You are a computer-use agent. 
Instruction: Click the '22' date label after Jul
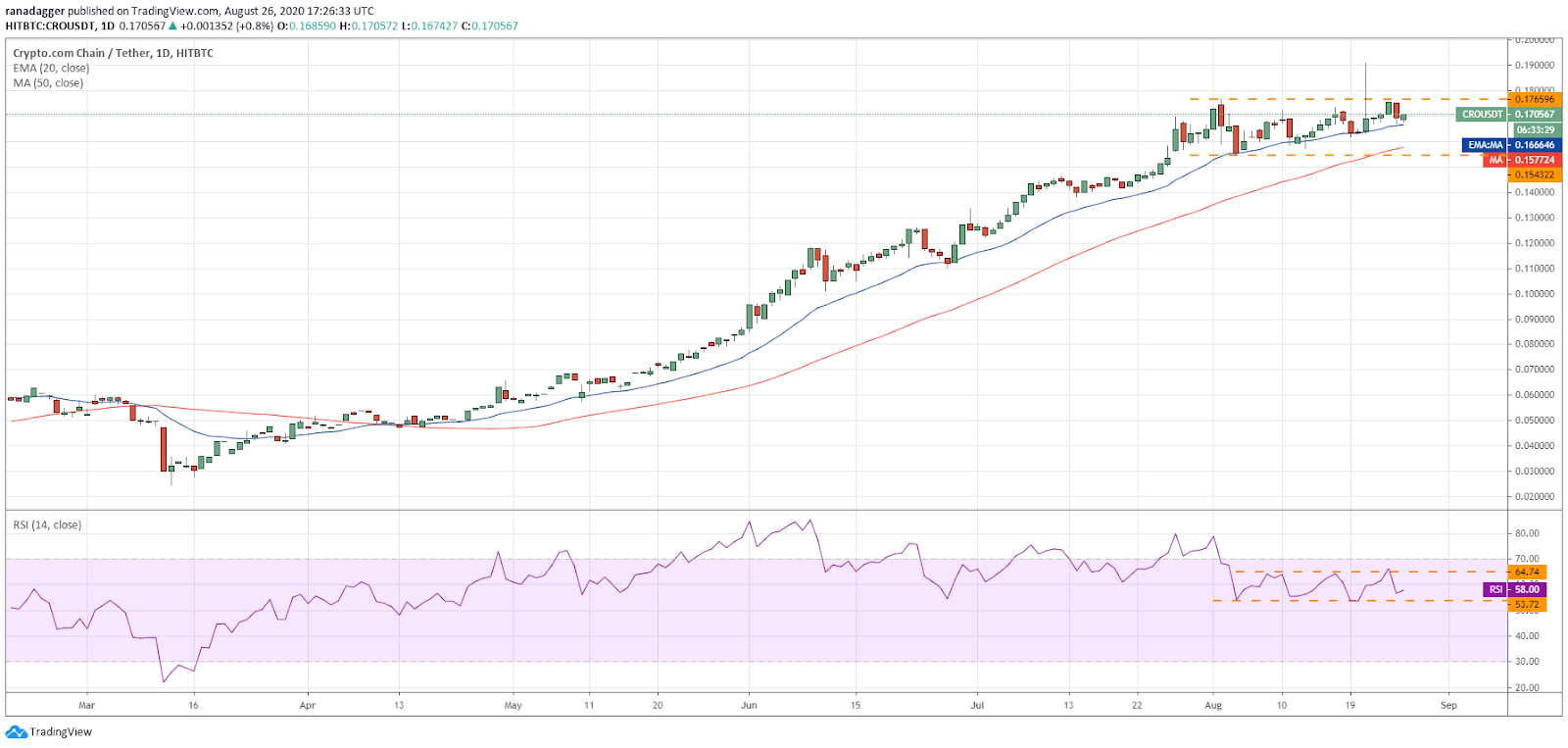[1137, 706]
